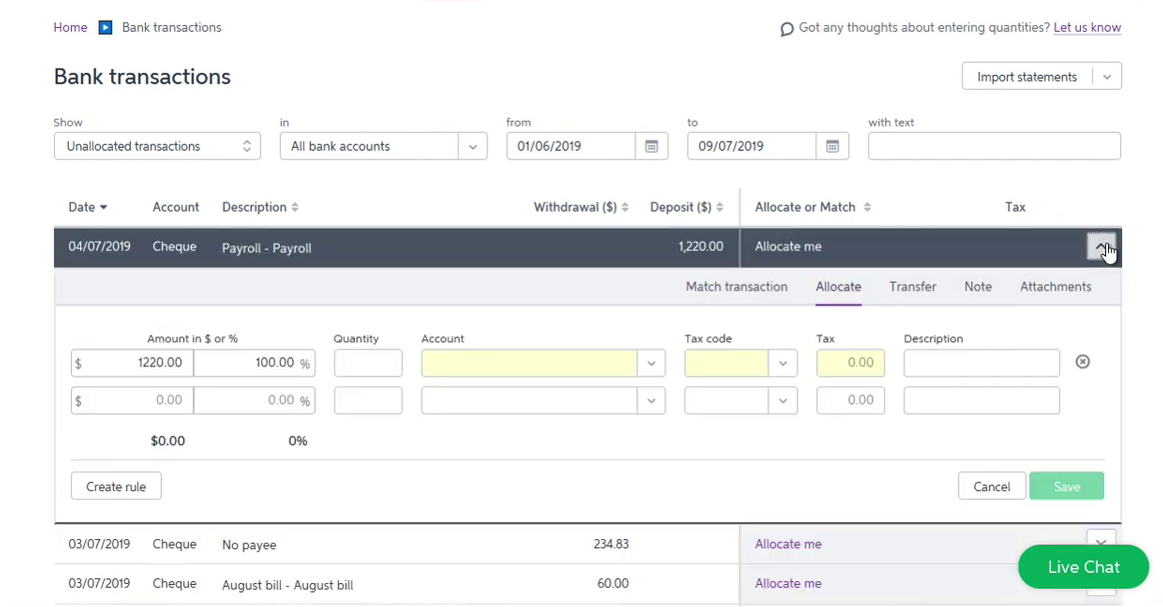Viewport: 1163px width, 607px height.
Task: Click the 'Let us know' feedback link
Action: [x=1087, y=27]
